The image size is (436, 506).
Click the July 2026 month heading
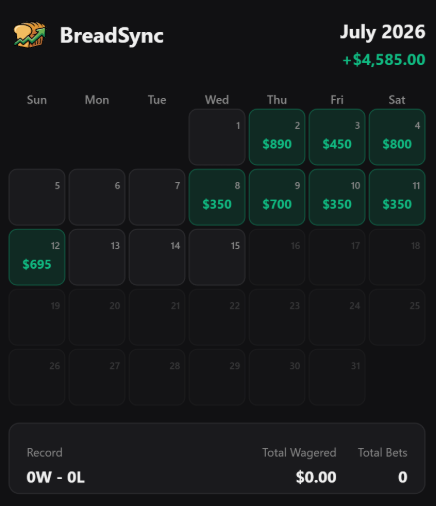pyautogui.click(x=382, y=32)
